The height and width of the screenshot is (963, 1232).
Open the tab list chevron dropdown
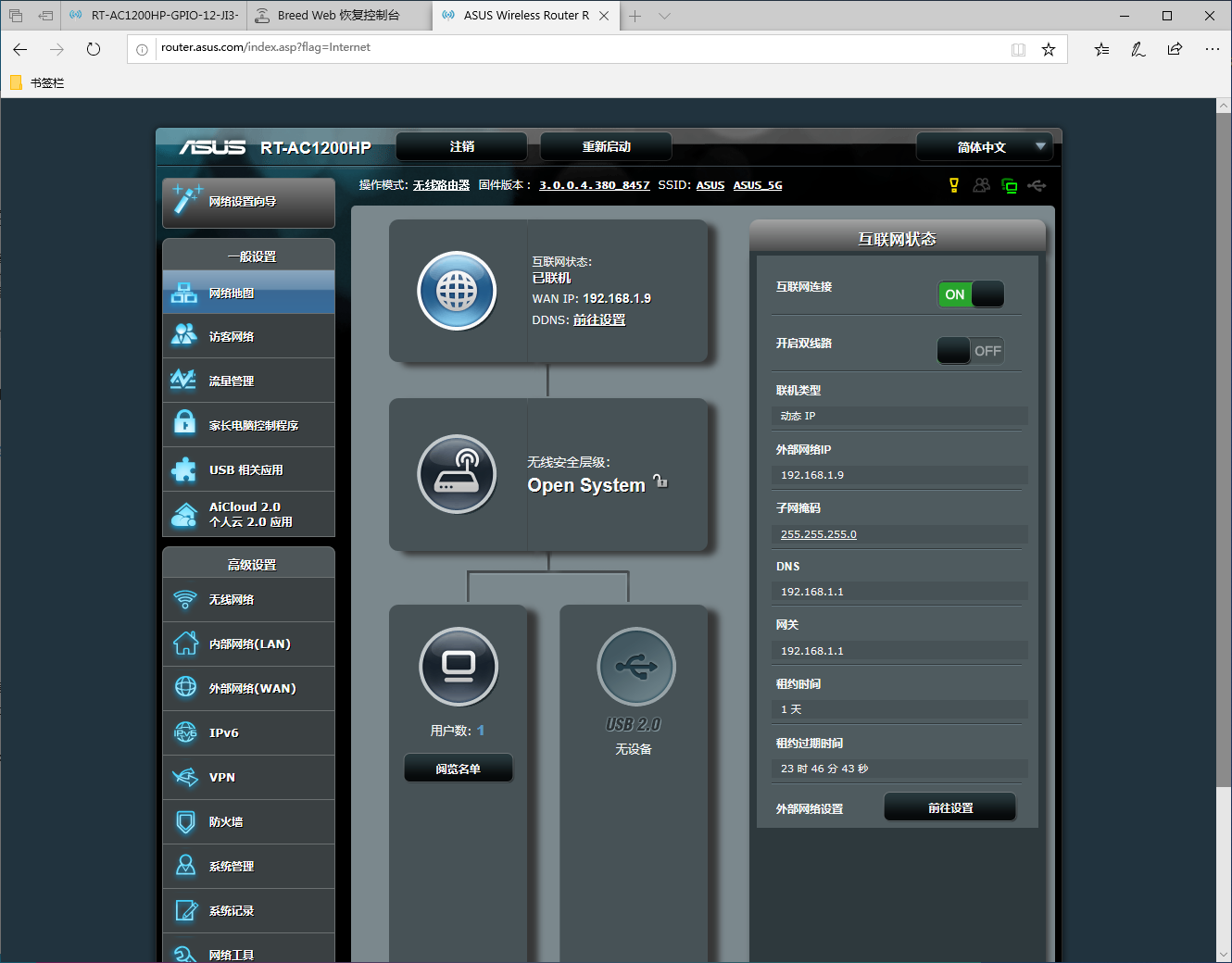[664, 16]
